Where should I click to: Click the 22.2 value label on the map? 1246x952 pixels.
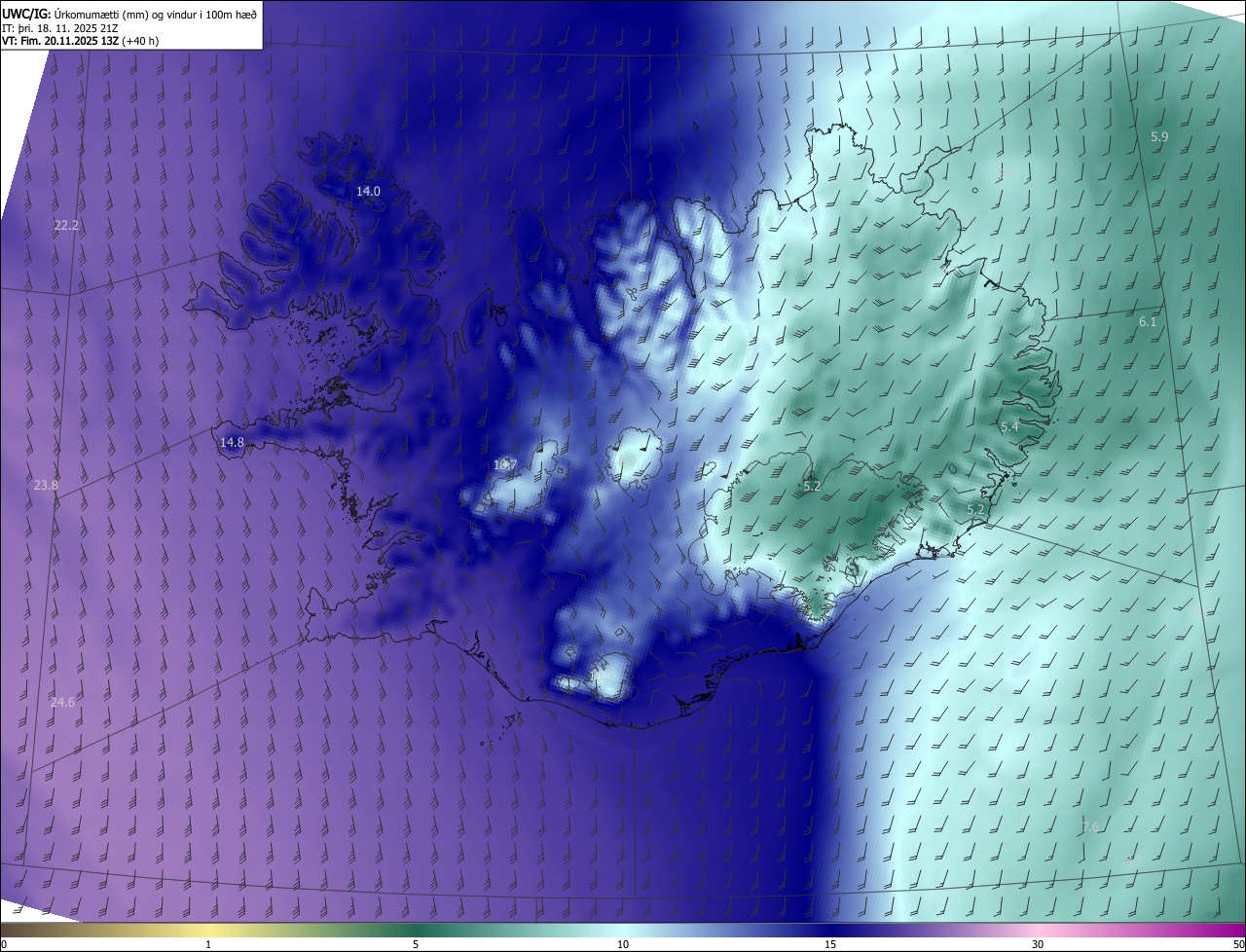66,225
